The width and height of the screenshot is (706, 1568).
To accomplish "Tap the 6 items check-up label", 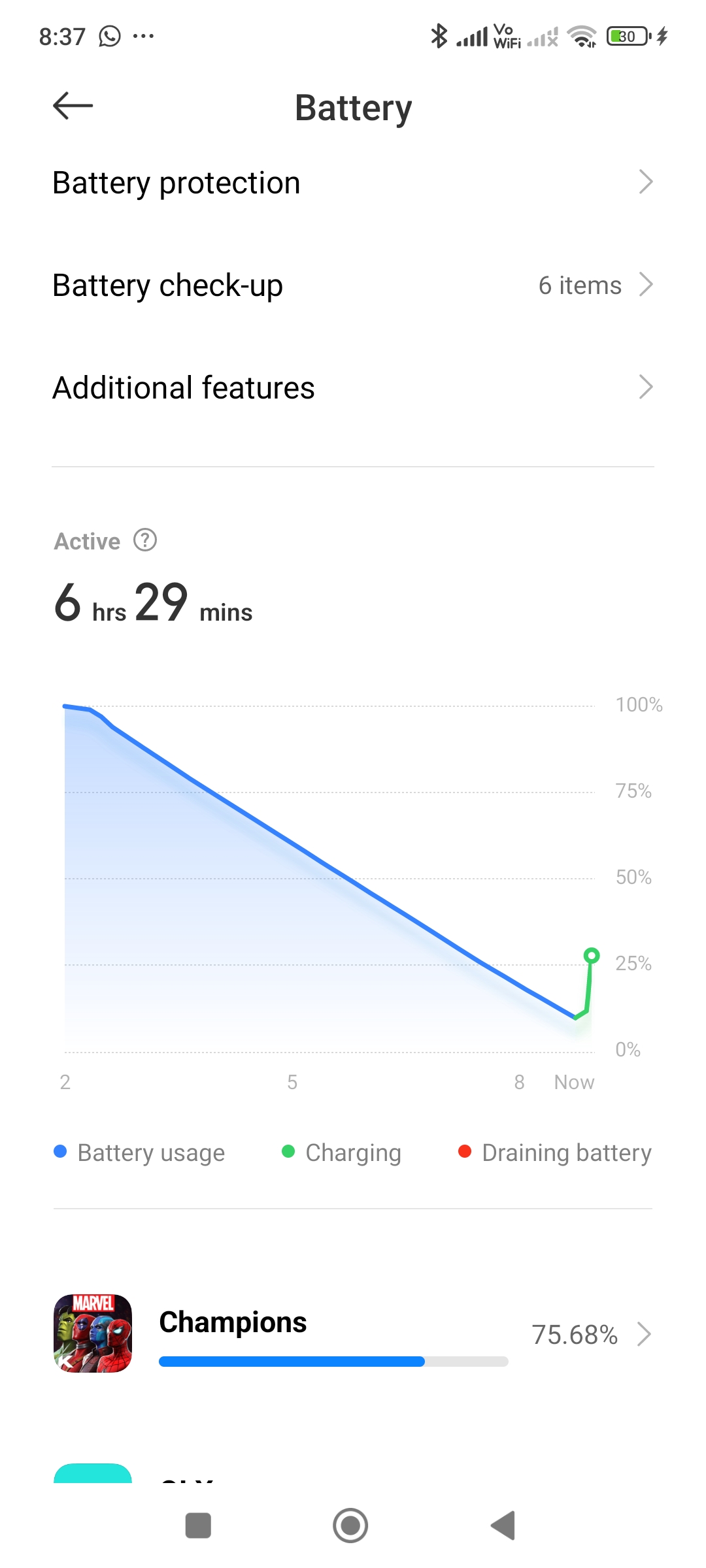I will point(580,286).
